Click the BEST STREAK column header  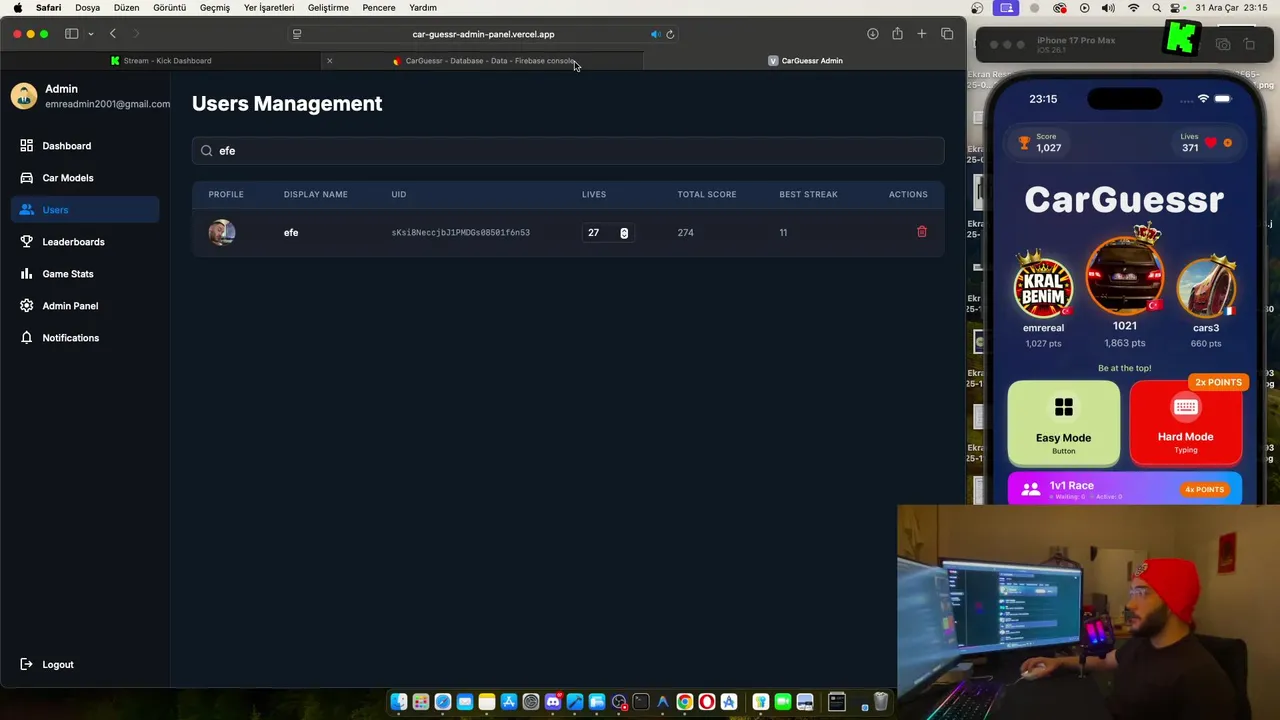pos(809,194)
